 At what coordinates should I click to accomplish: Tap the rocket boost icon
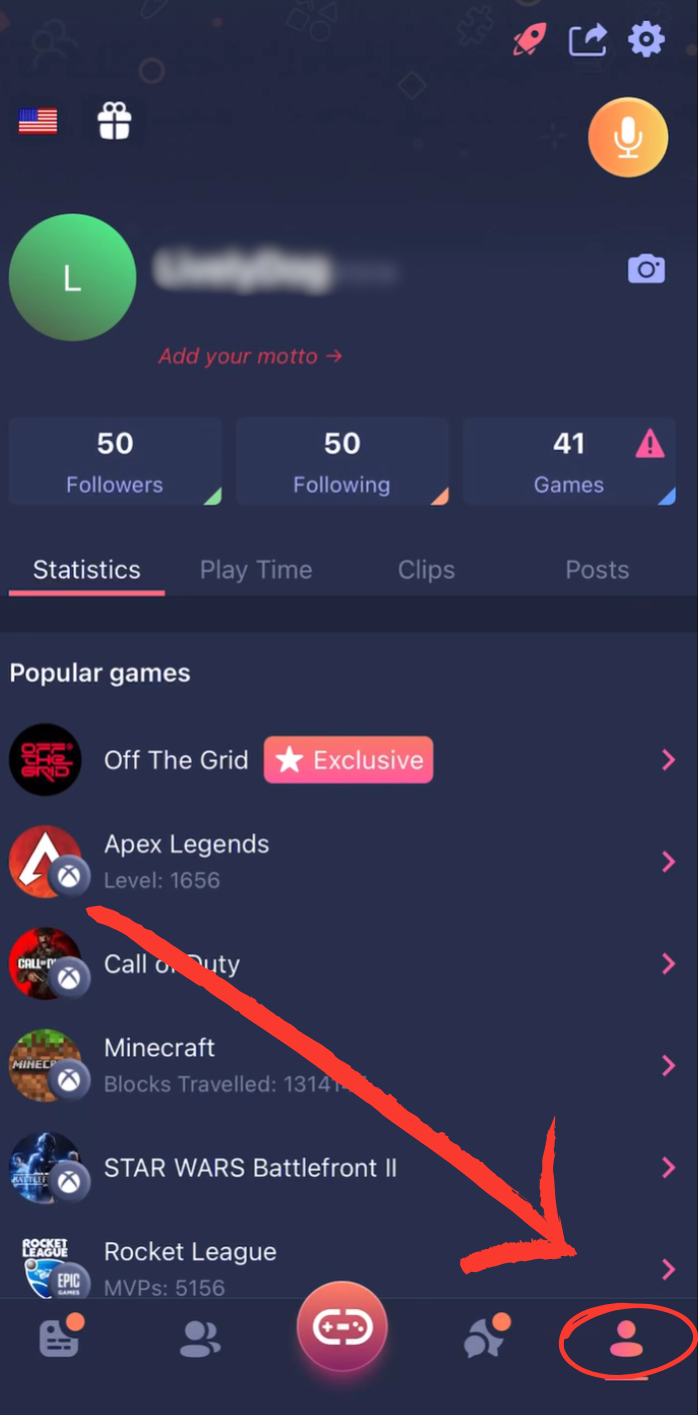click(530, 40)
